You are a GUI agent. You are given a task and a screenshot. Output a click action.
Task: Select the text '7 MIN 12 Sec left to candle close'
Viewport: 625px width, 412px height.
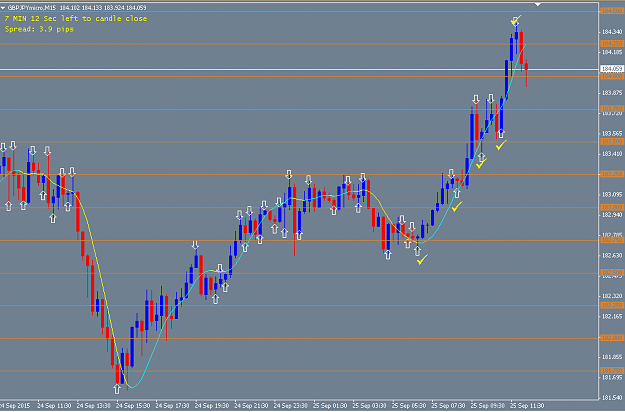[76, 19]
